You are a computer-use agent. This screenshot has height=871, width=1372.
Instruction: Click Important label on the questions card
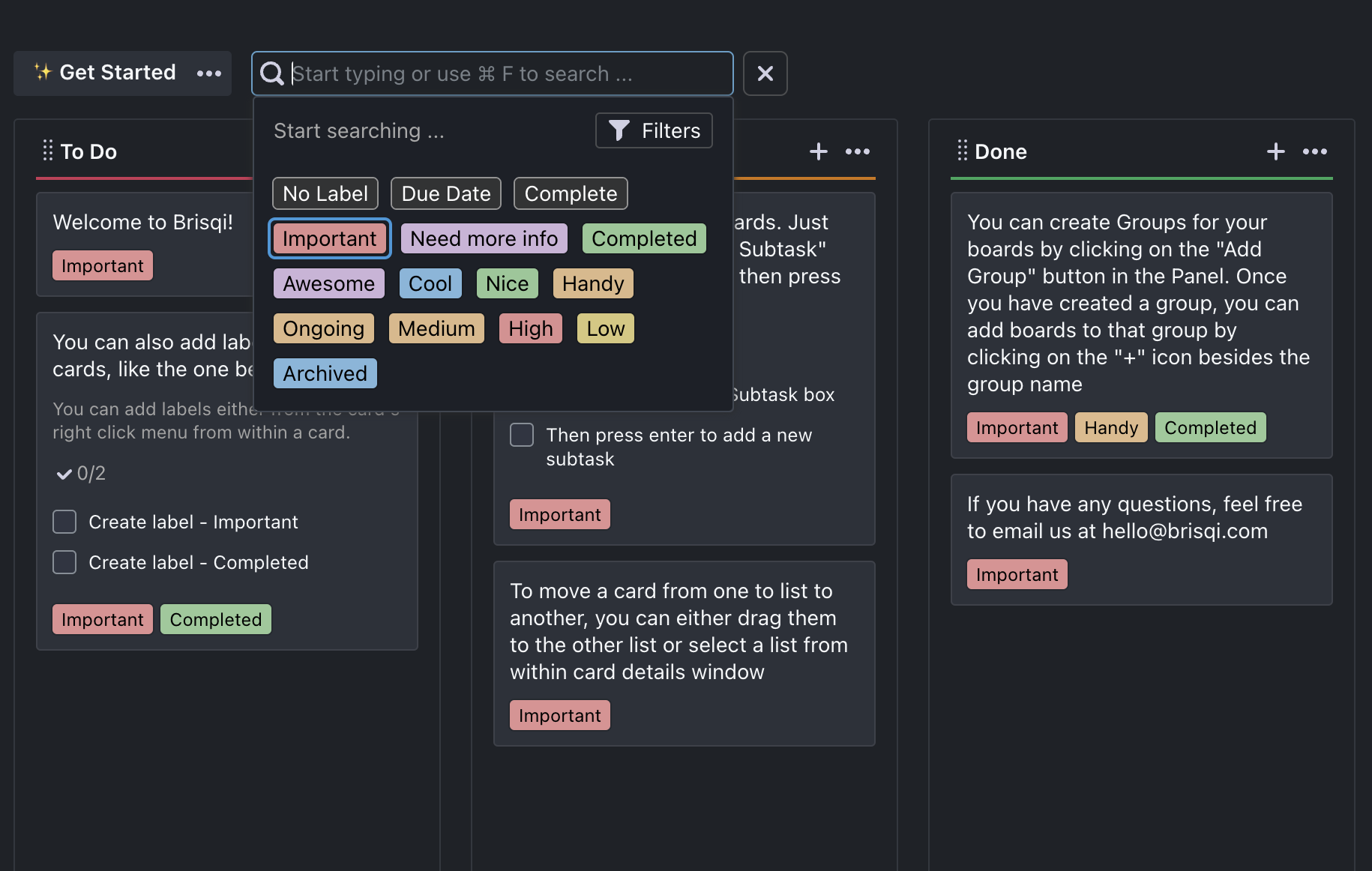1017,574
